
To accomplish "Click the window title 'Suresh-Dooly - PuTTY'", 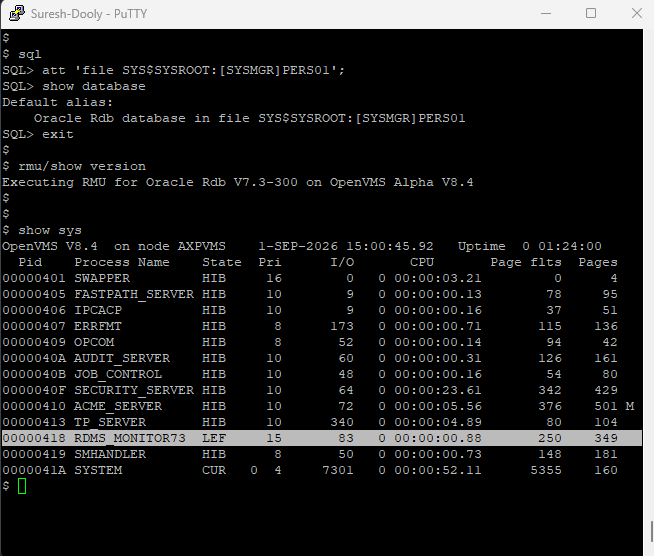I will [x=89, y=14].
